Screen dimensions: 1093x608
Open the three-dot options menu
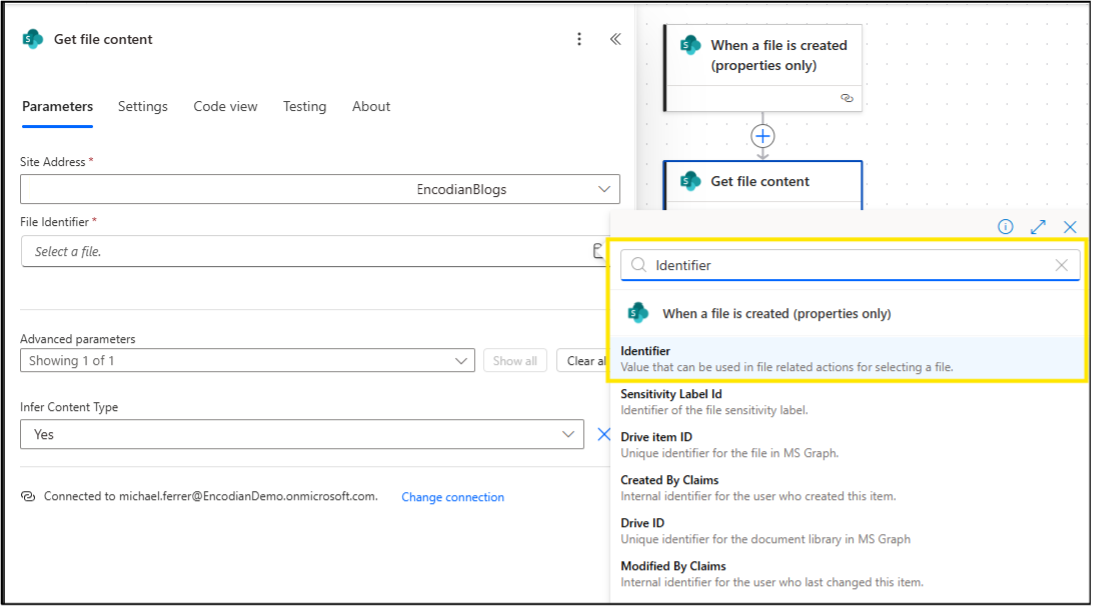(580, 38)
